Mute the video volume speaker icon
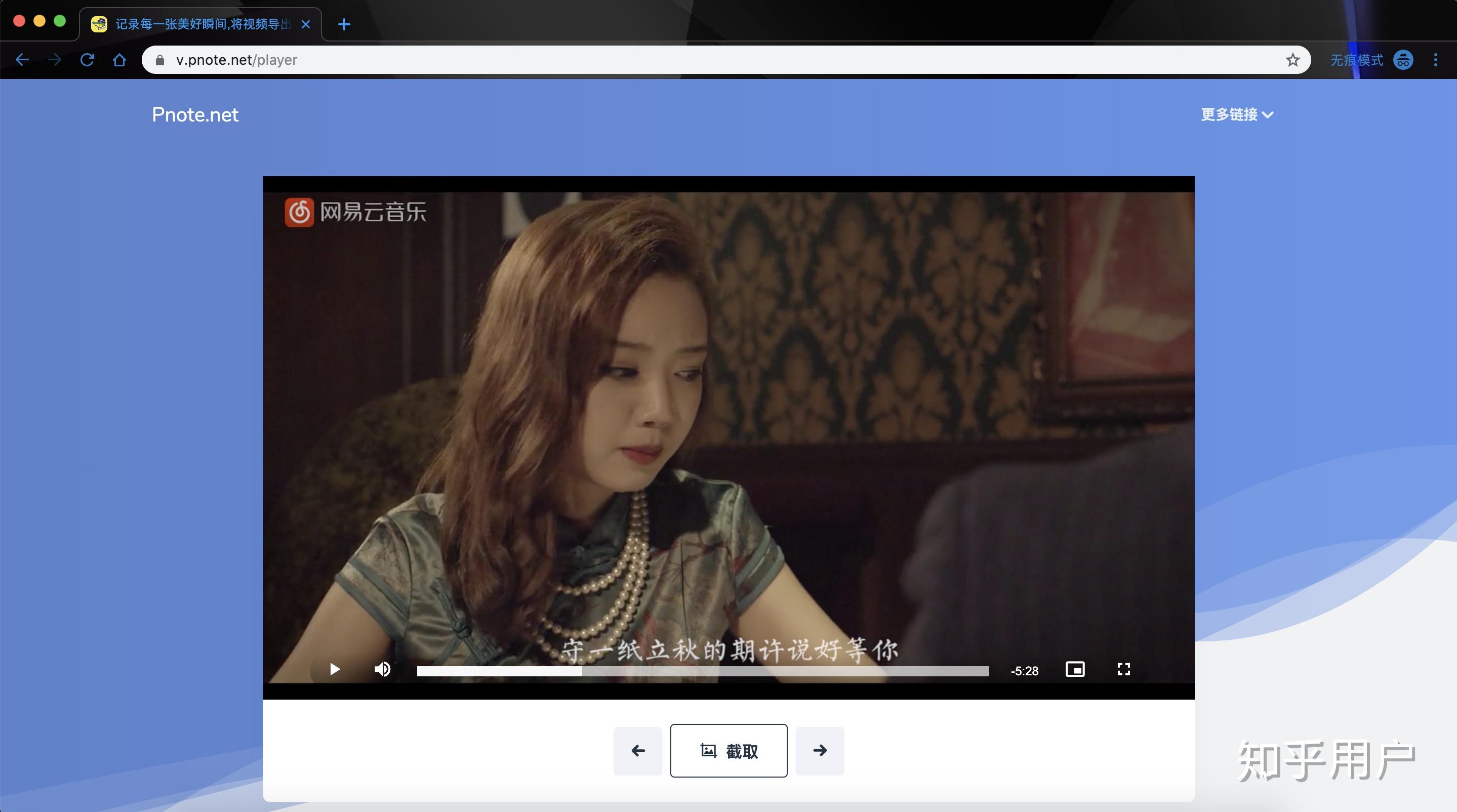Screen dimensions: 1457x812 [382, 670]
